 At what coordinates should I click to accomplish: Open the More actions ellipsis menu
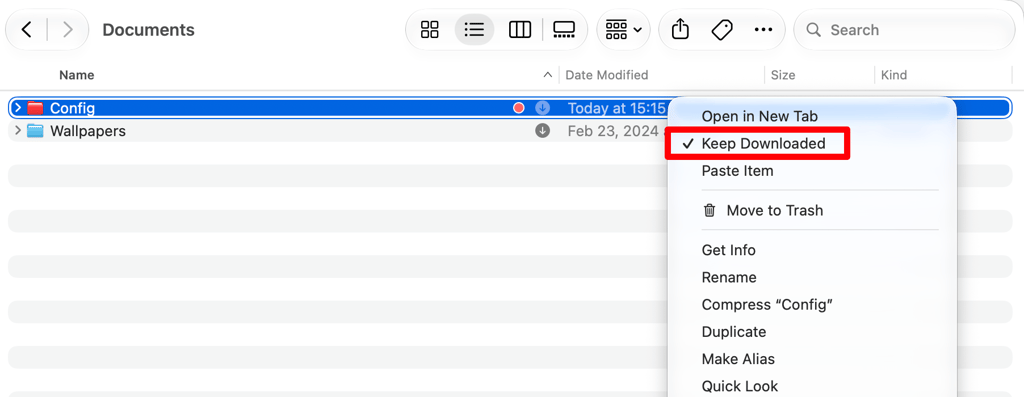763,29
